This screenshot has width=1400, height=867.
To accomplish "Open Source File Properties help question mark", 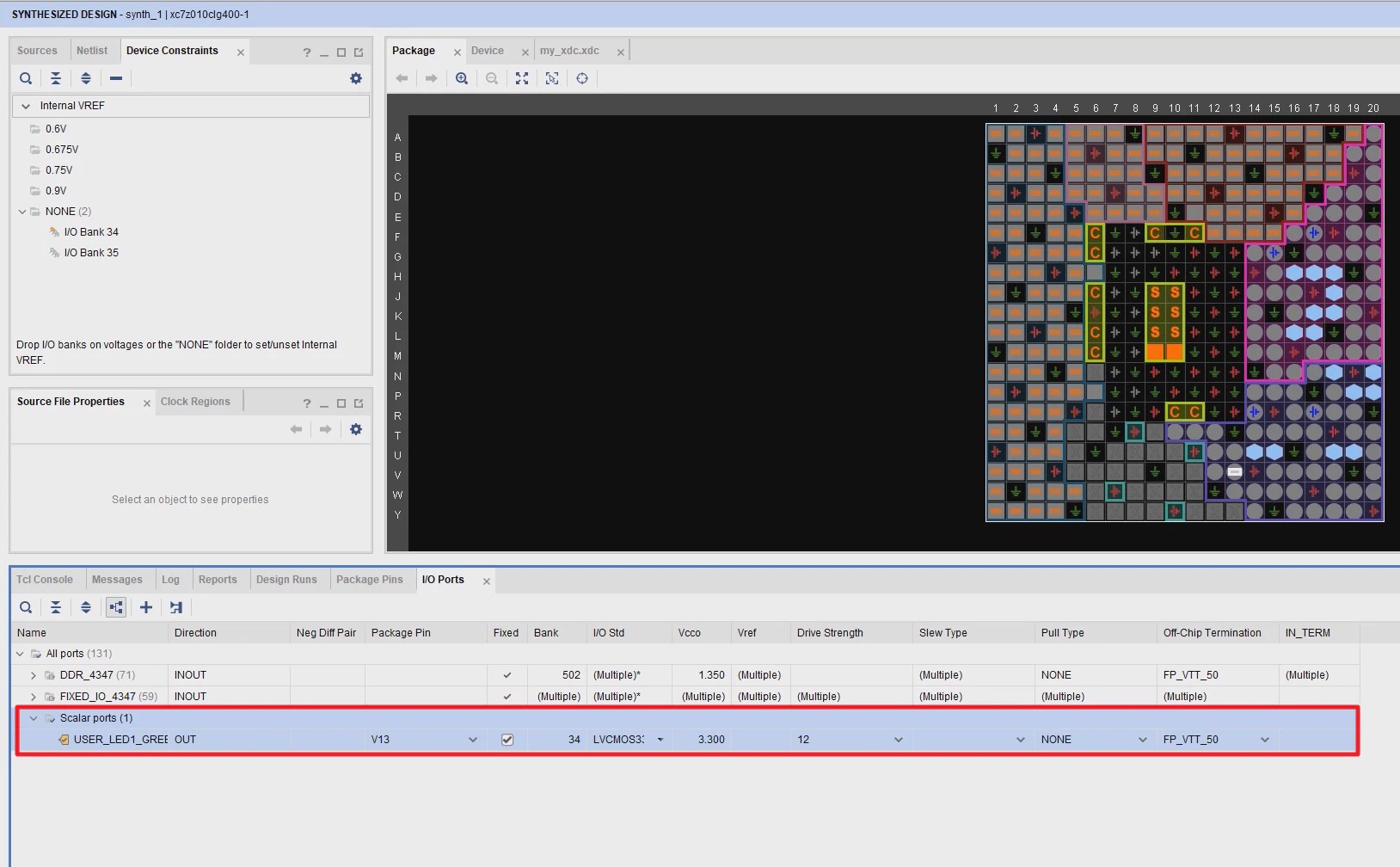I will click(307, 403).
